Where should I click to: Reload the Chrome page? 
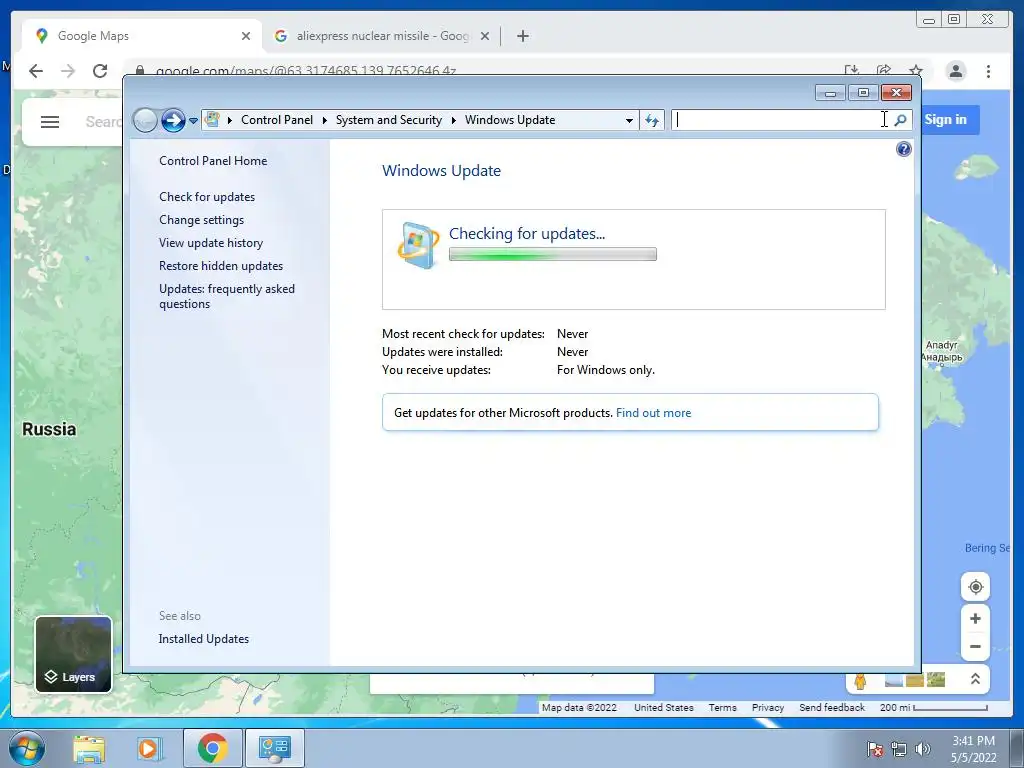point(100,71)
